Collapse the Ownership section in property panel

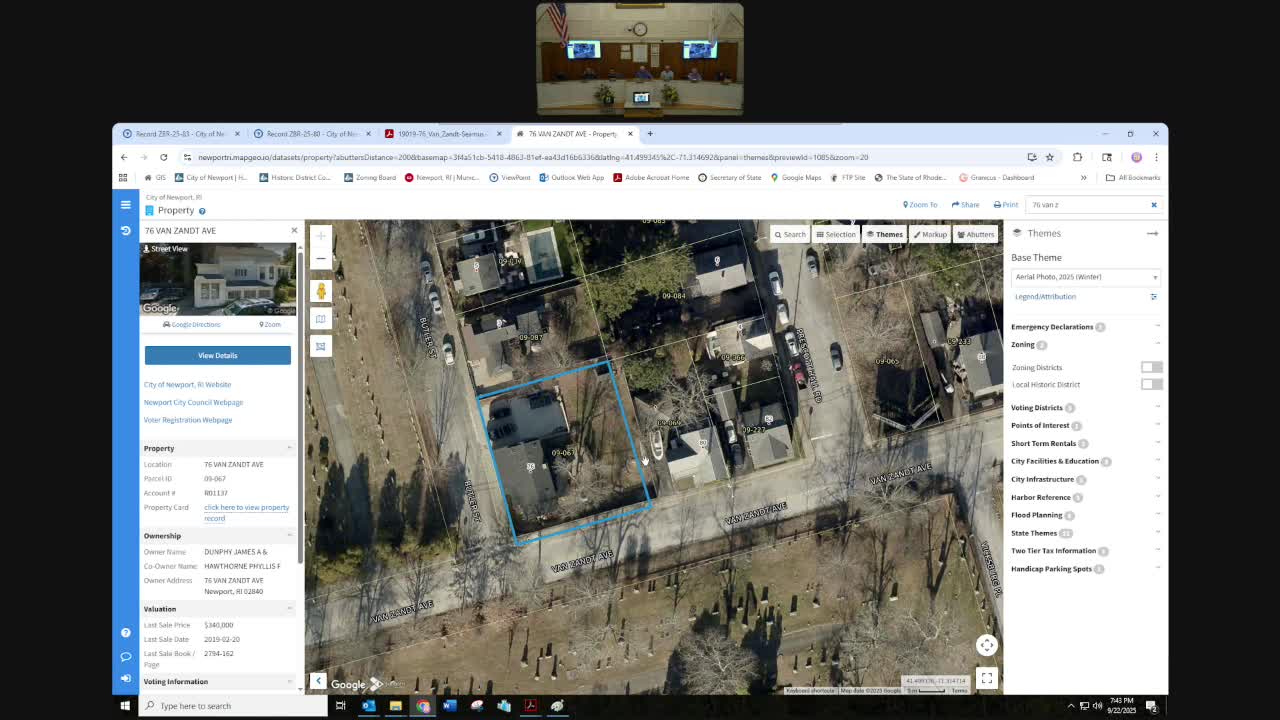click(290, 536)
